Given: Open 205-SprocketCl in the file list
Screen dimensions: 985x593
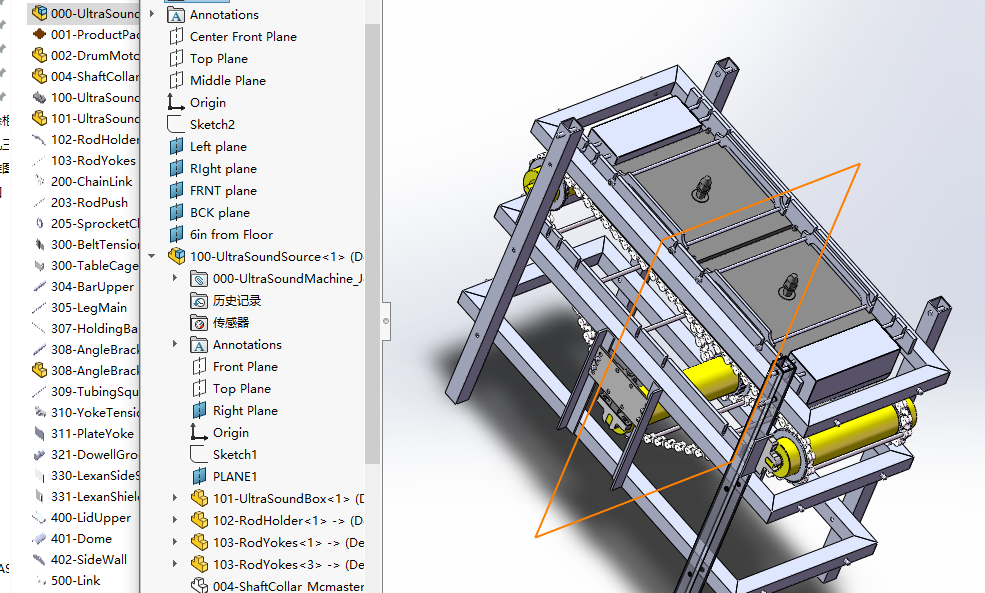Looking at the screenshot, I should pos(95,224).
